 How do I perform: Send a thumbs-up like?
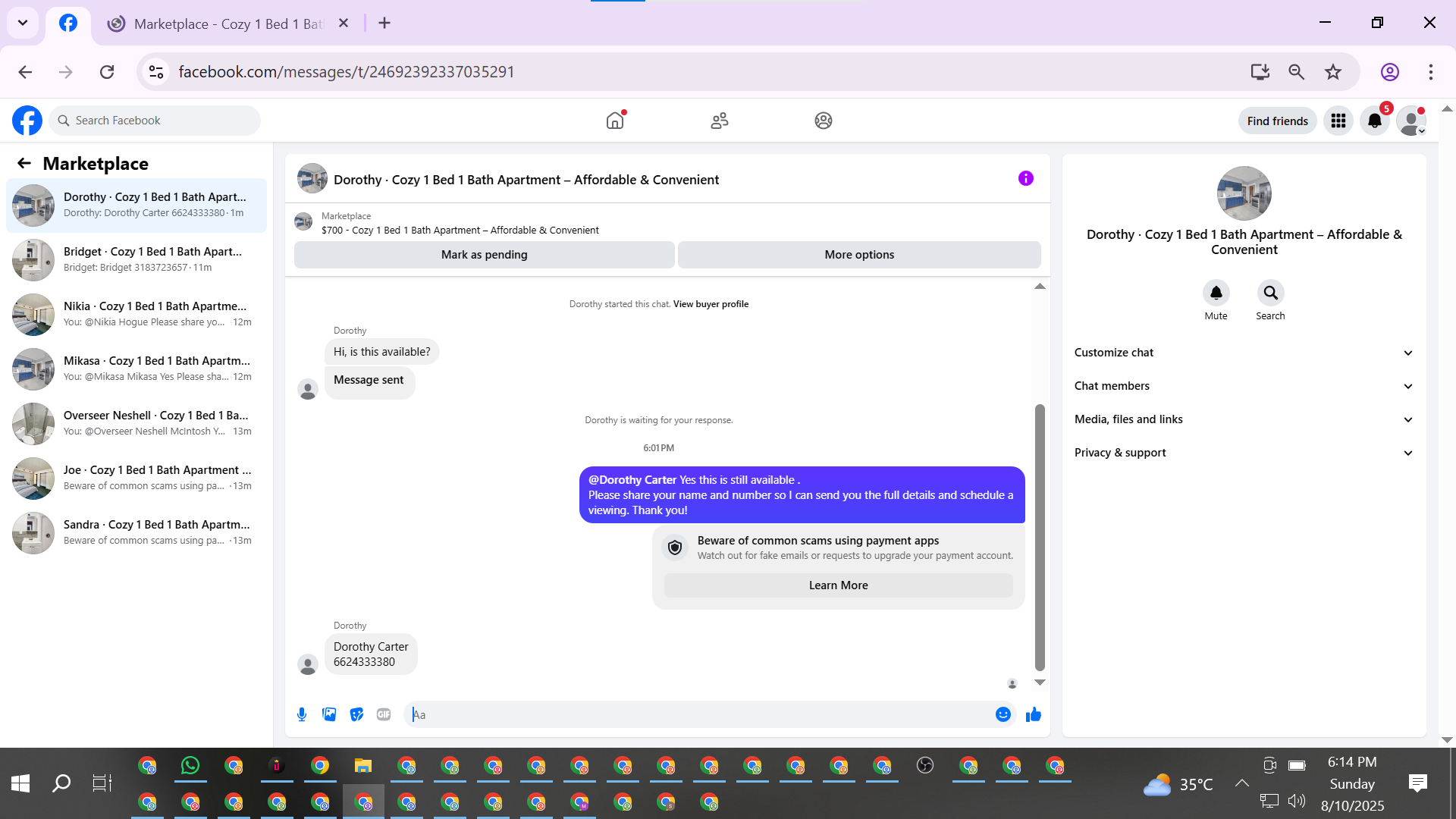(1033, 714)
